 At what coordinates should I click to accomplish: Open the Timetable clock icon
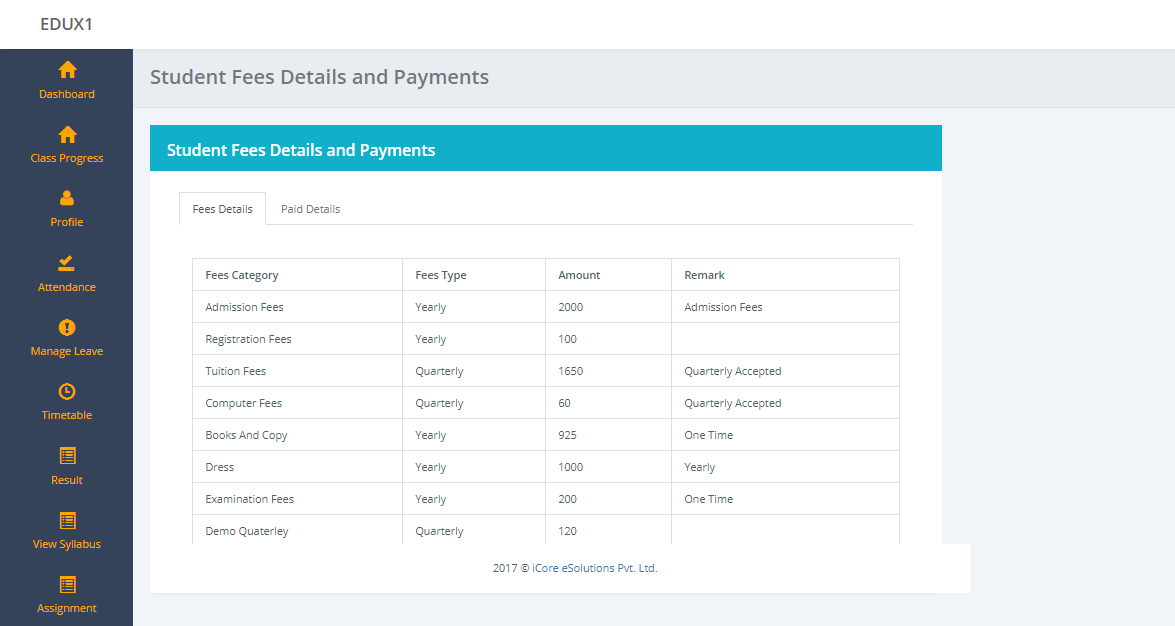pyautogui.click(x=67, y=391)
